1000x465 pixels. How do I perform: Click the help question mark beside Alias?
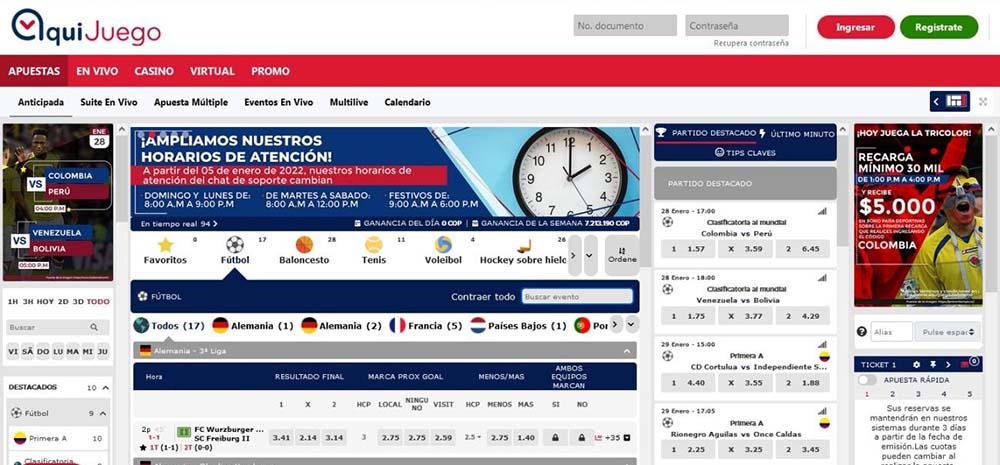click(862, 331)
